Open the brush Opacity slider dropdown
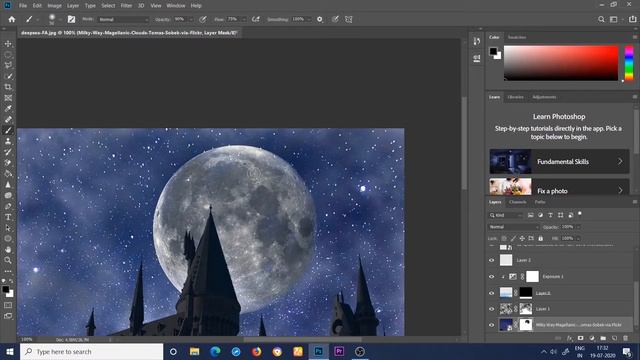Image resolution: width=640 pixels, height=360 pixels. (191, 19)
